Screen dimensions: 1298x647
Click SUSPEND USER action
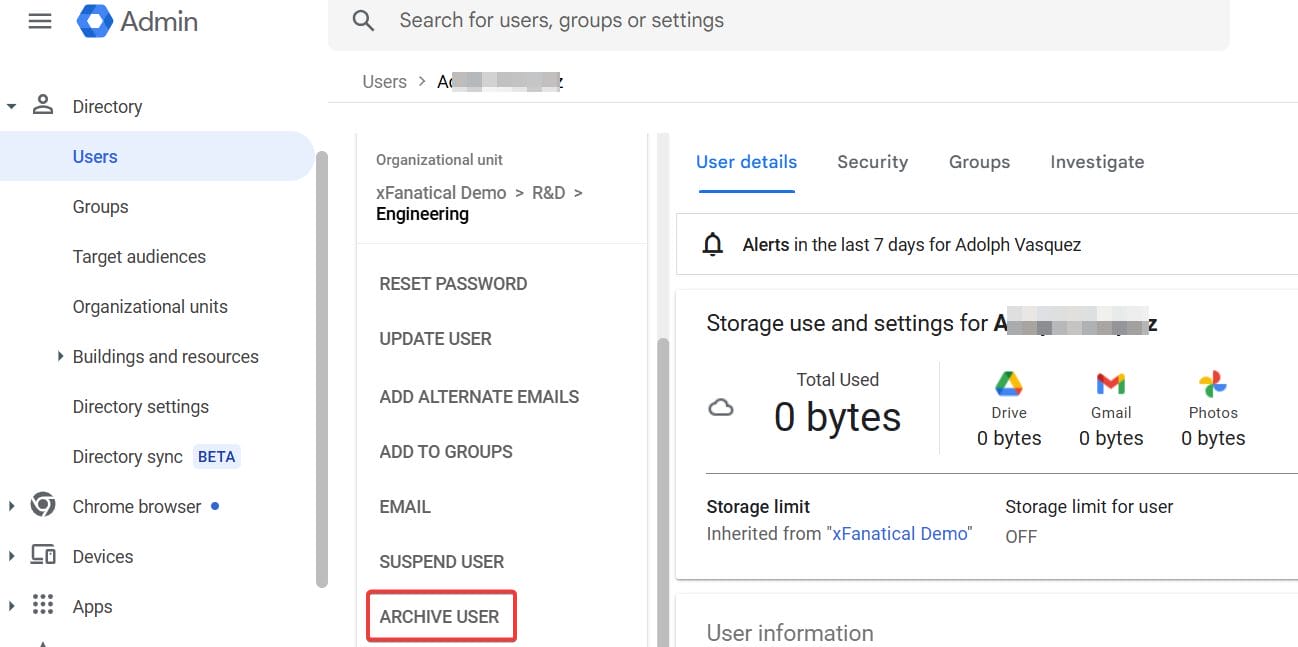click(x=441, y=562)
